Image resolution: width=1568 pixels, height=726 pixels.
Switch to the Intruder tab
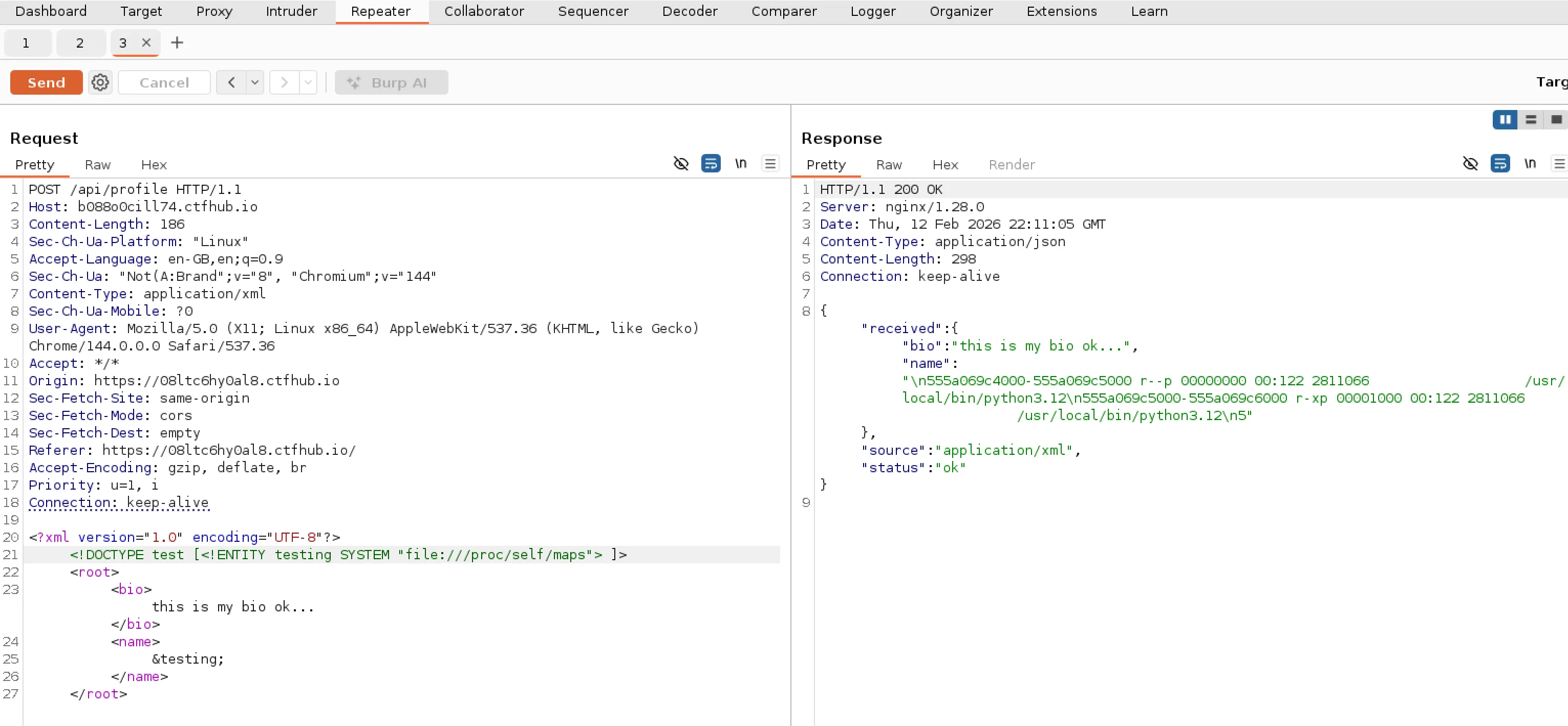point(291,11)
